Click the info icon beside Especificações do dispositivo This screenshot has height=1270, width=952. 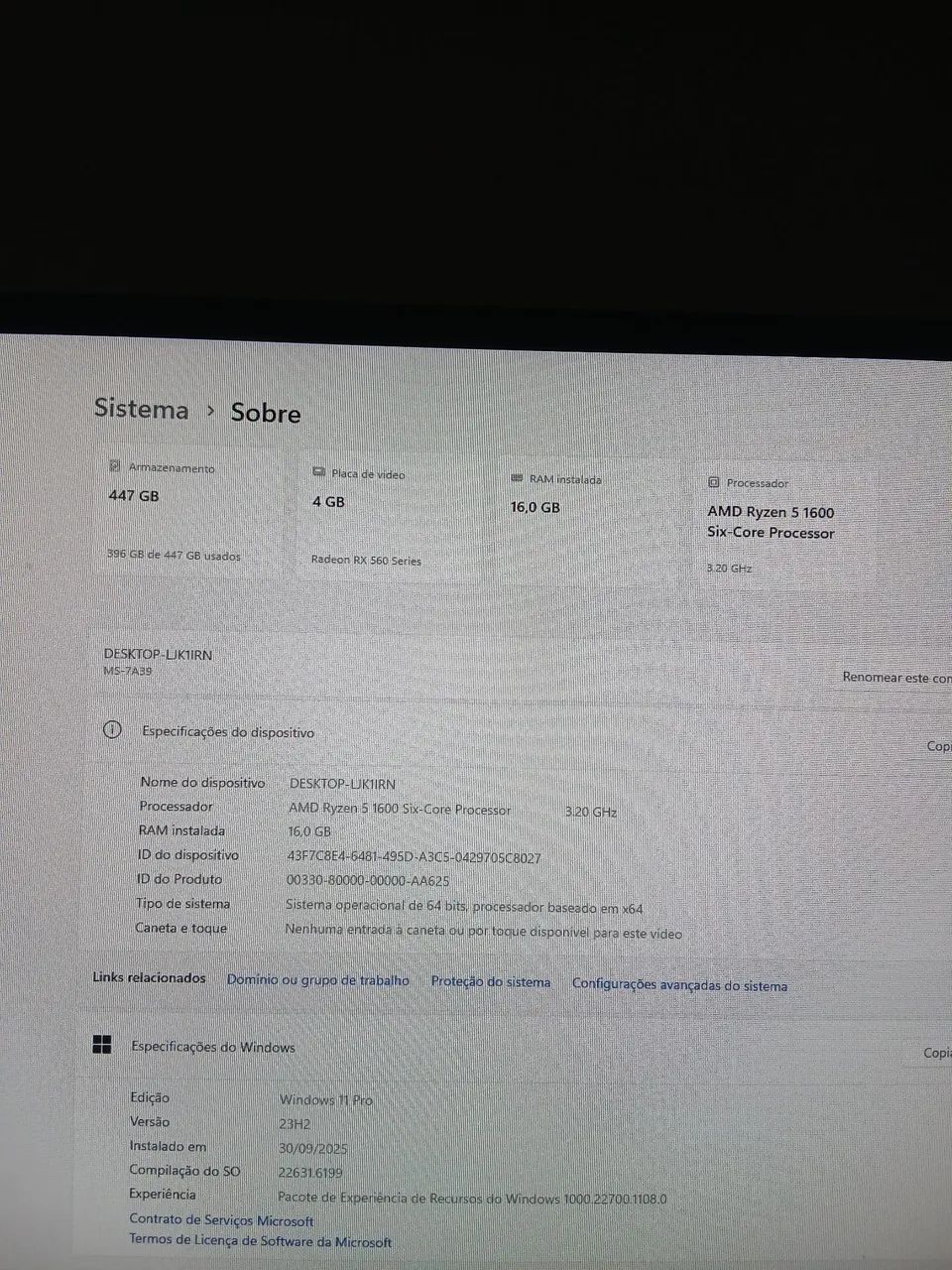(x=113, y=730)
